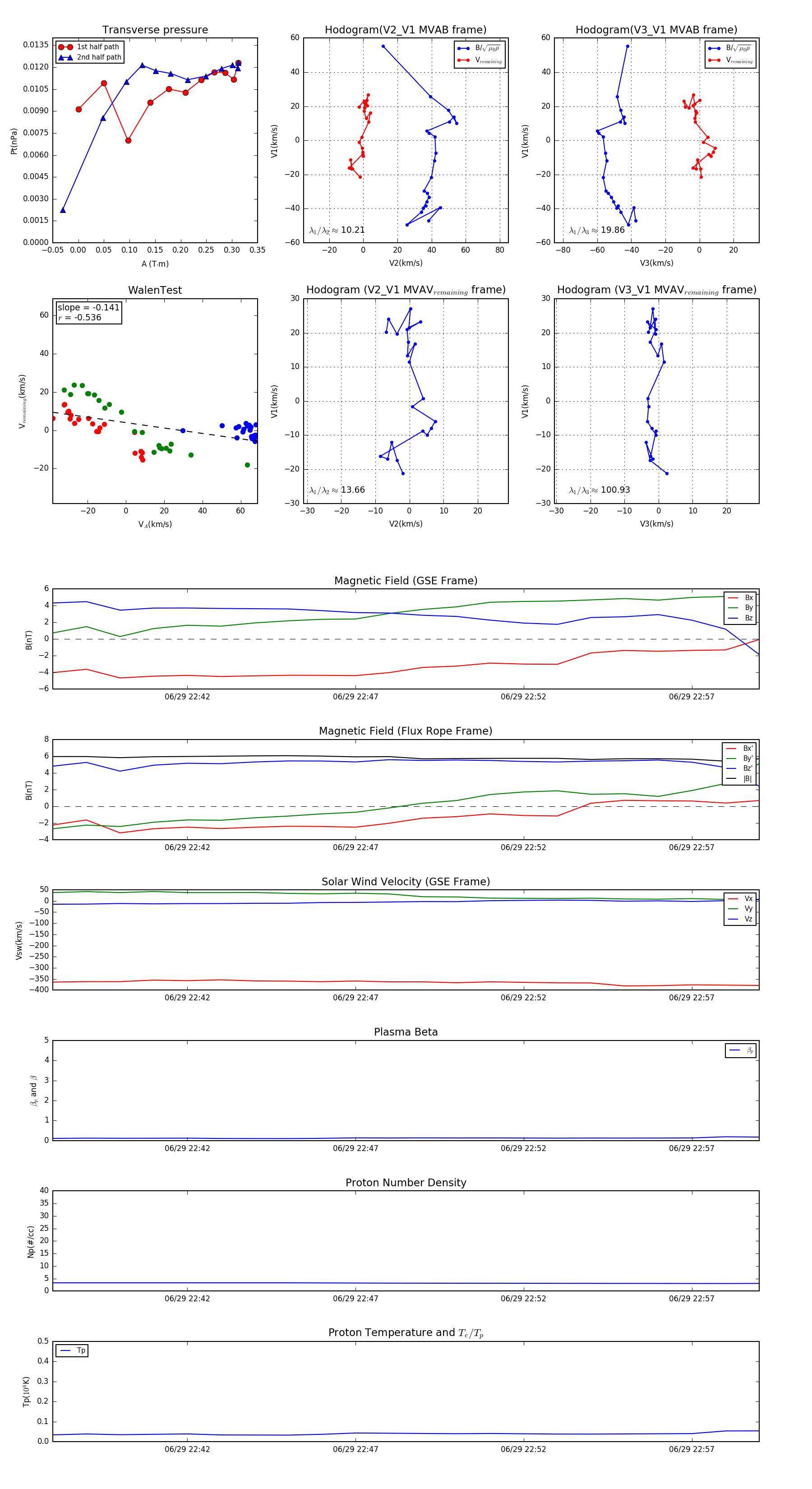Select the Bx' legend entry in Flux Rope plot
This screenshot has height=1489, width=812.
pyautogui.click(x=739, y=749)
